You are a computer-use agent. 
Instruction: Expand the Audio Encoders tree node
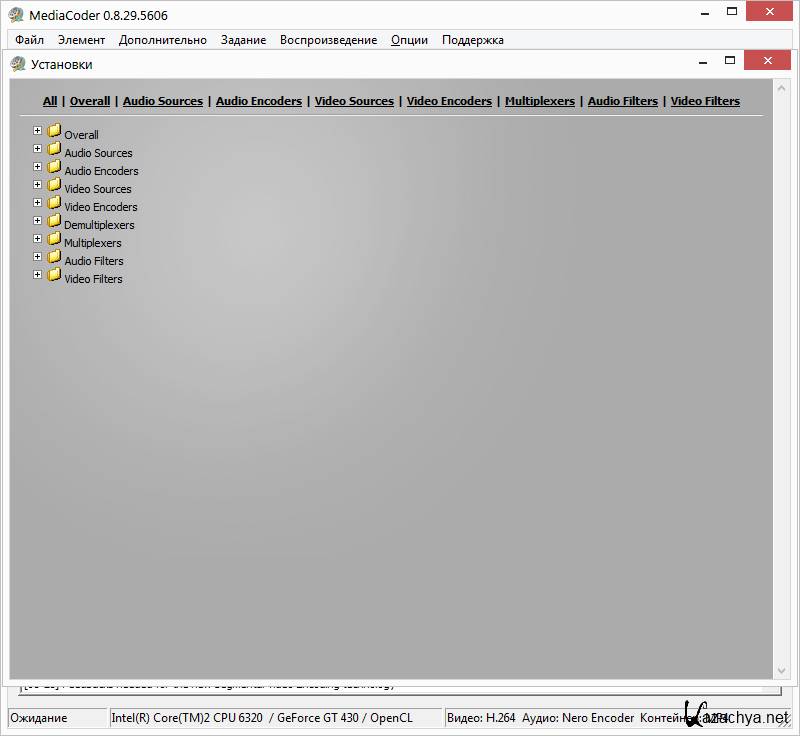click(x=38, y=167)
